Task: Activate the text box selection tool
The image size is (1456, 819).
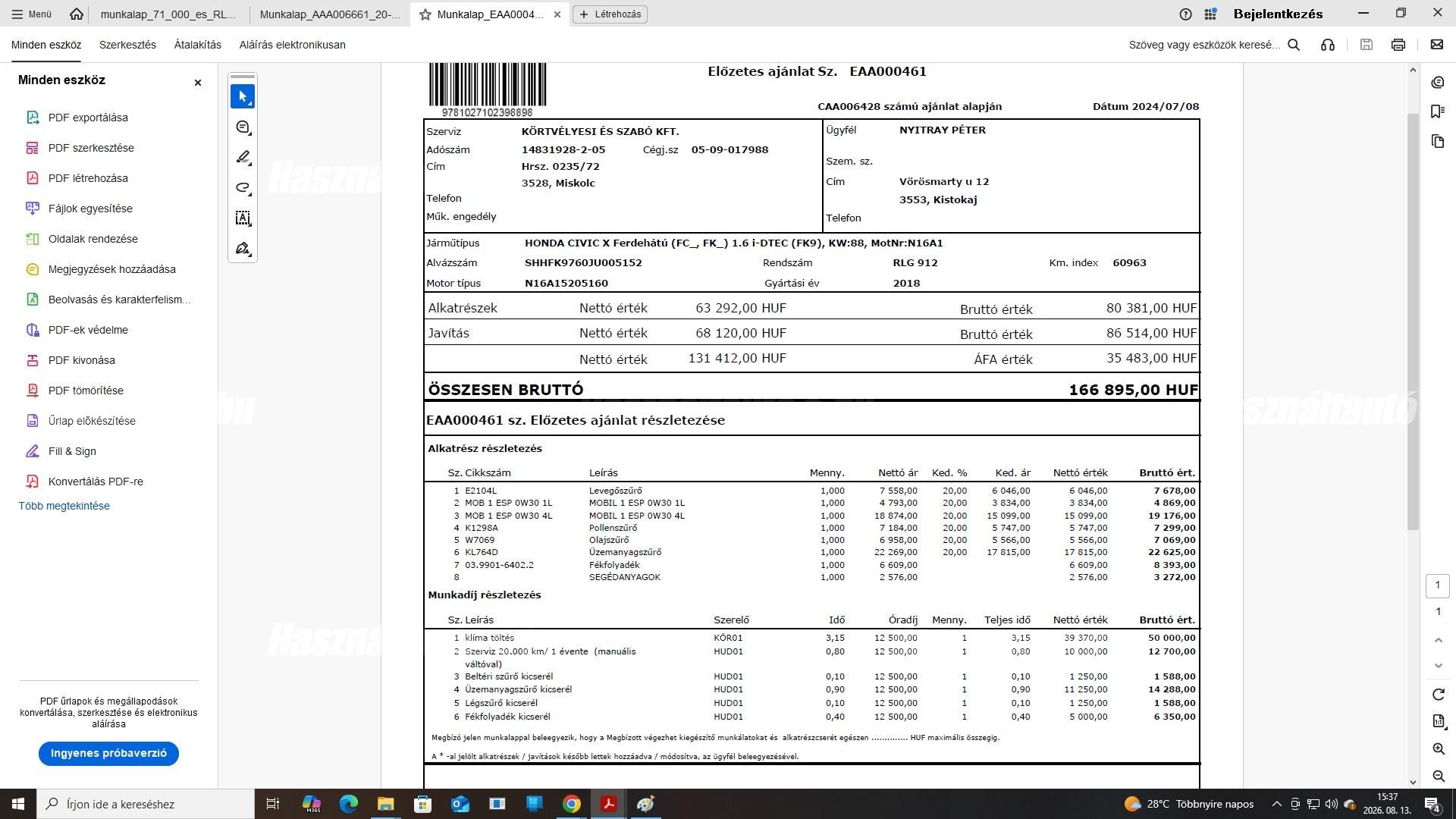Action: (x=243, y=218)
